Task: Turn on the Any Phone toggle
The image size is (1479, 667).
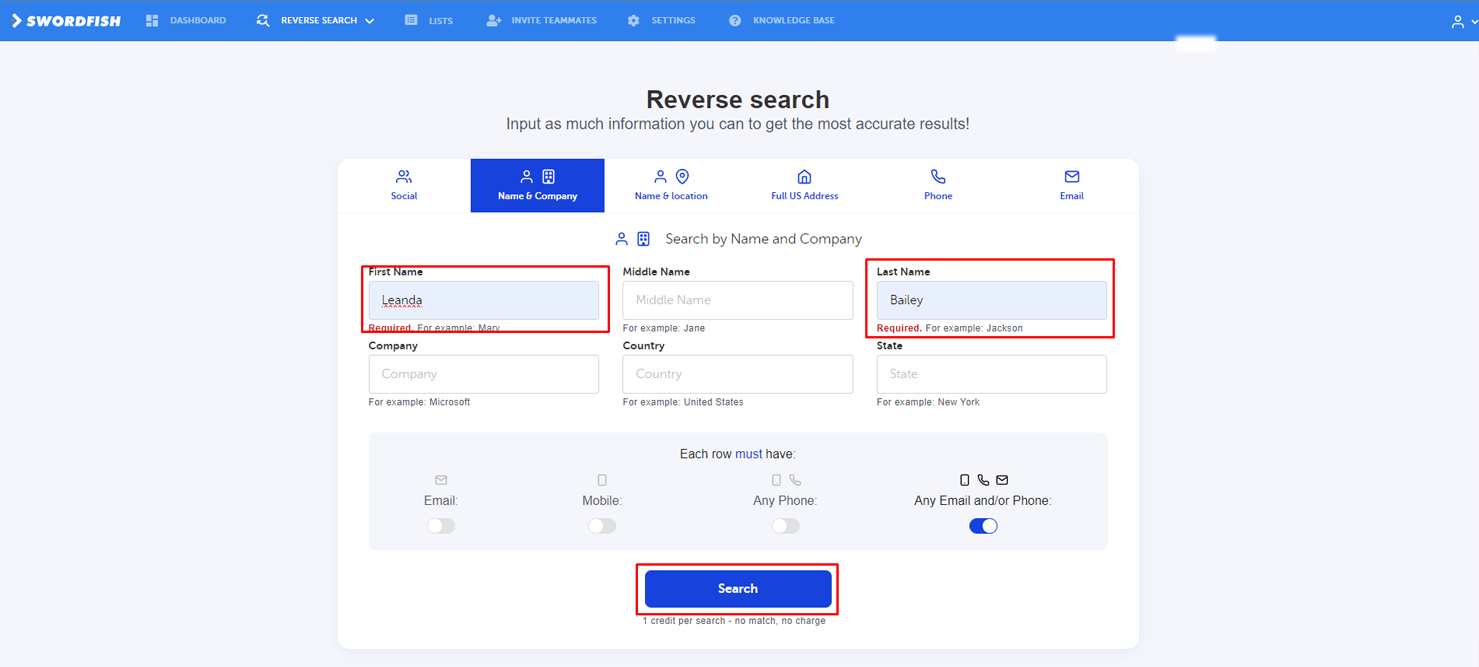Action: point(785,526)
